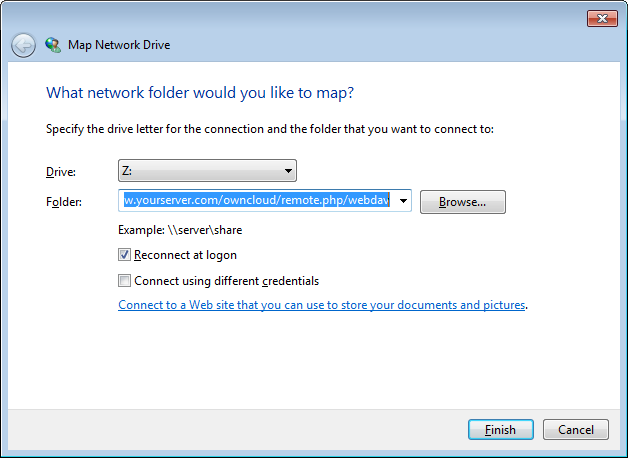Click the back arrow button

coord(23,45)
